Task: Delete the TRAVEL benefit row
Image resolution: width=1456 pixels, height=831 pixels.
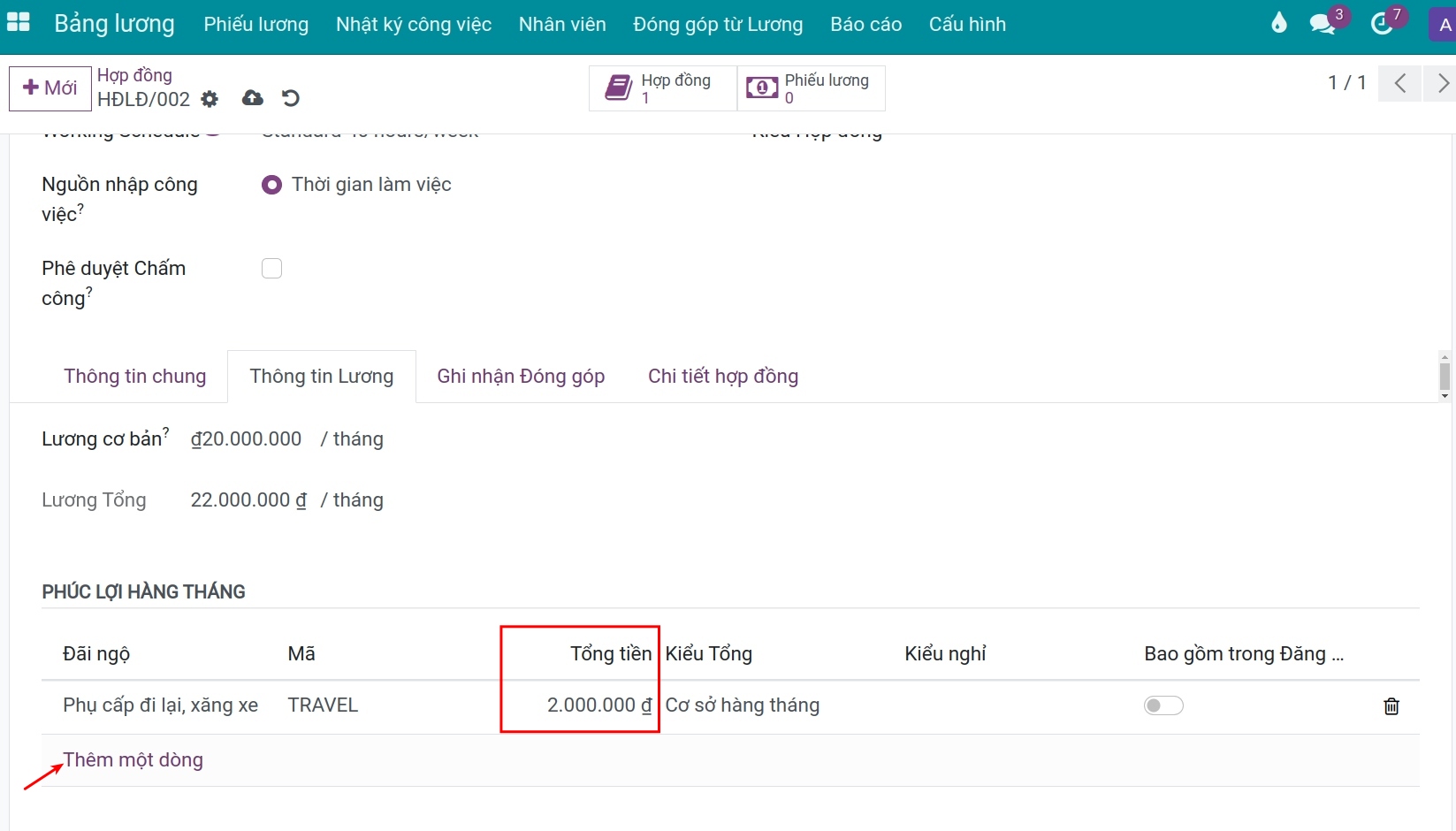Action: pos(1391,705)
